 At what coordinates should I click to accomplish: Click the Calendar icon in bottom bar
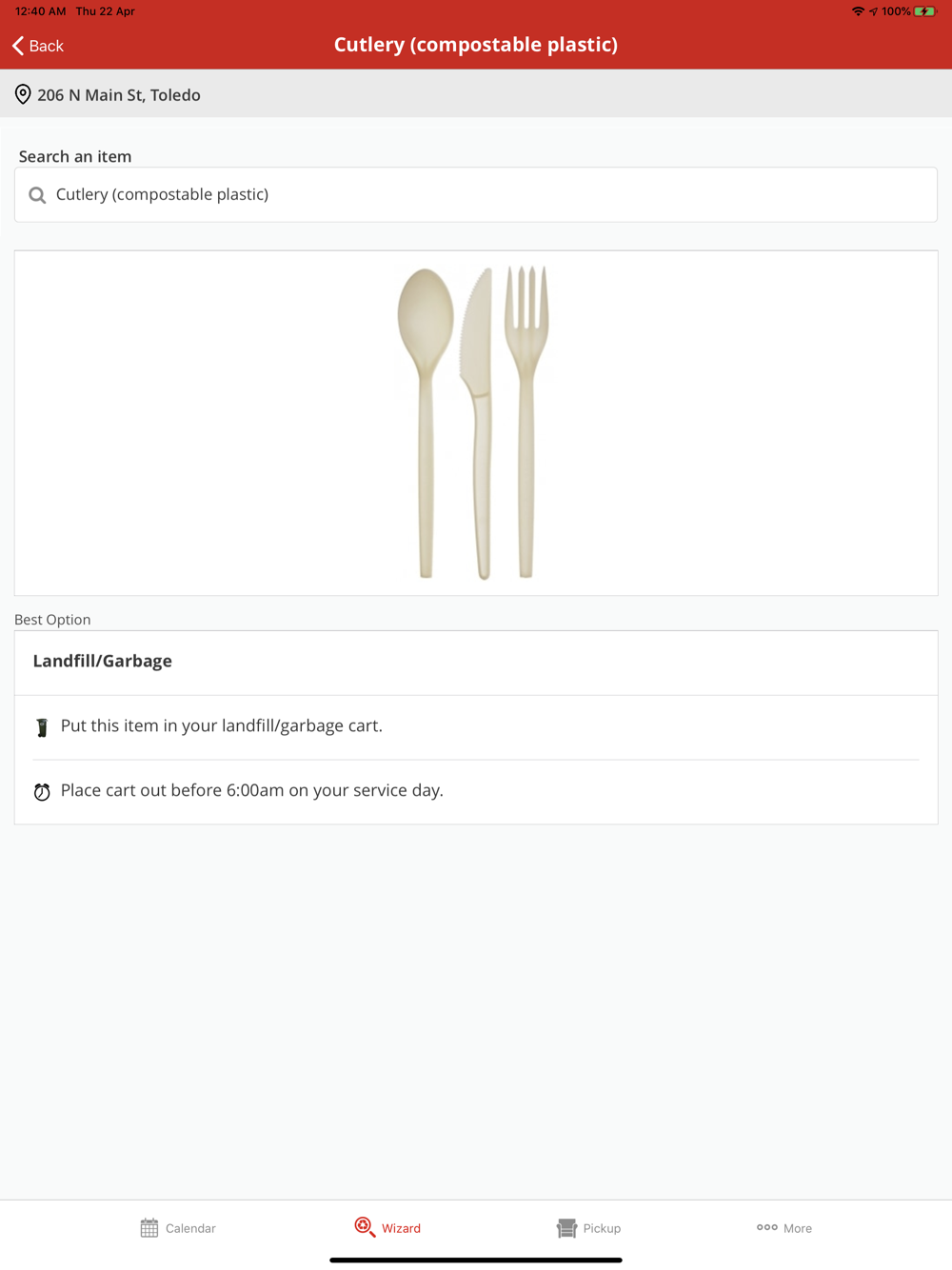coord(149,1228)
